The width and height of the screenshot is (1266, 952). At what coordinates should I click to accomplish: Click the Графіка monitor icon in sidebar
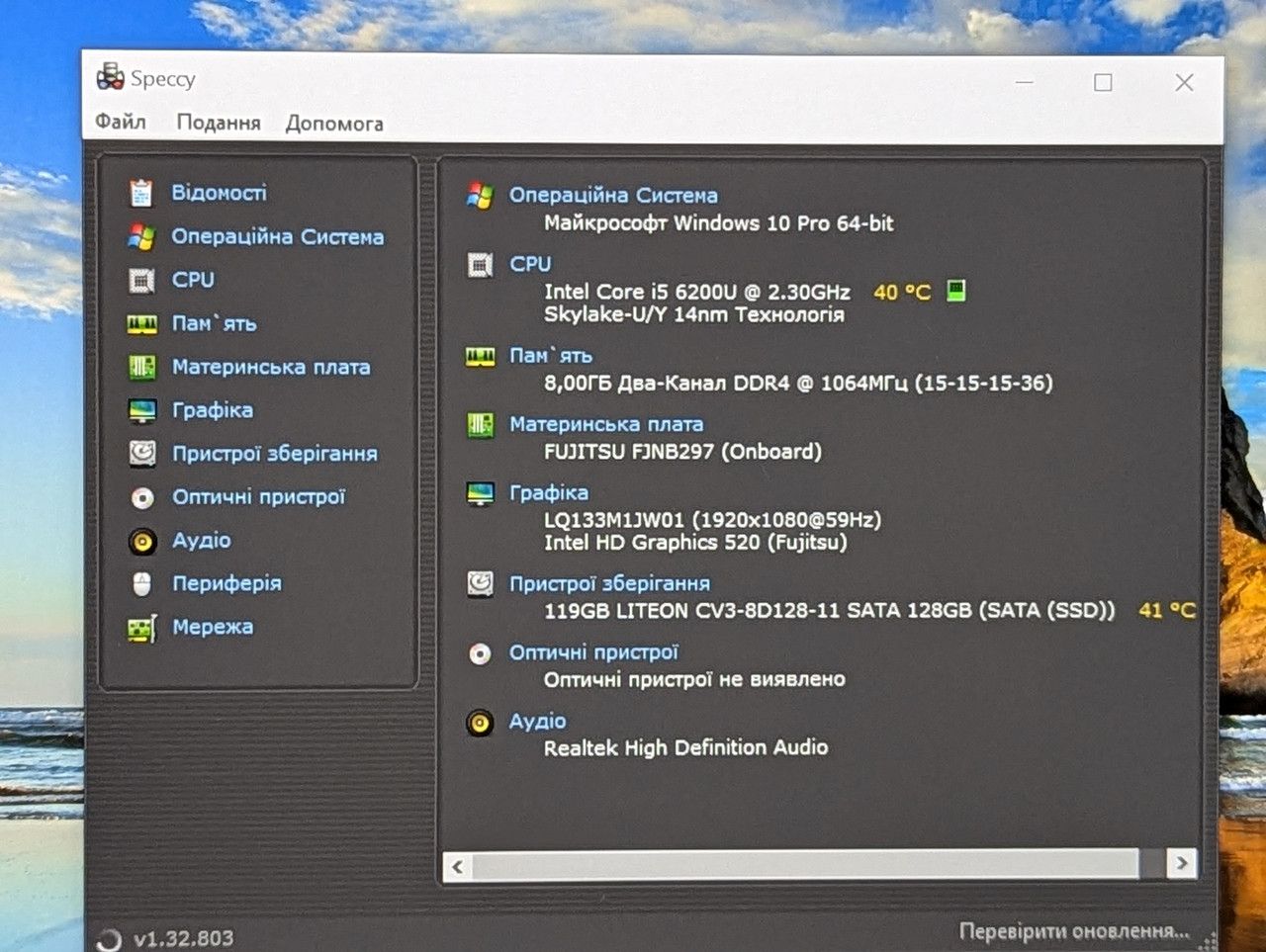(x=142, y=411)
